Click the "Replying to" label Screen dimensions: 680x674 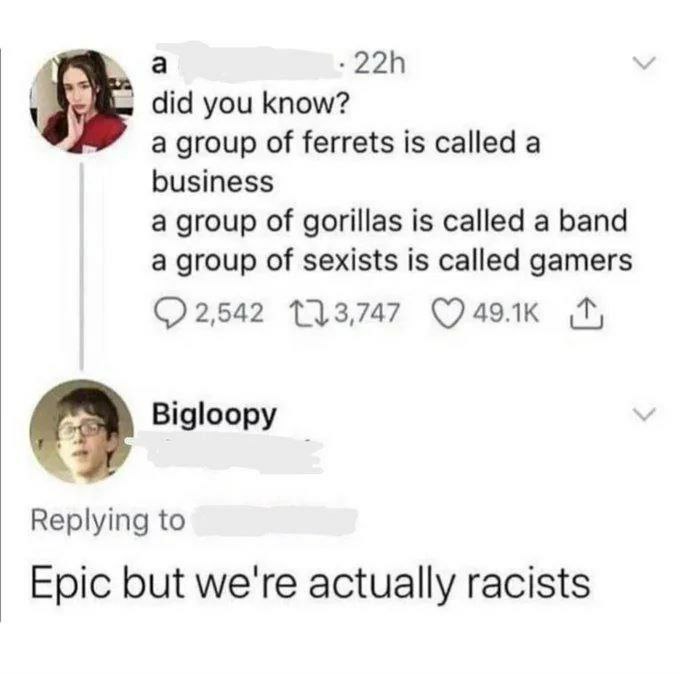point(108,520)
